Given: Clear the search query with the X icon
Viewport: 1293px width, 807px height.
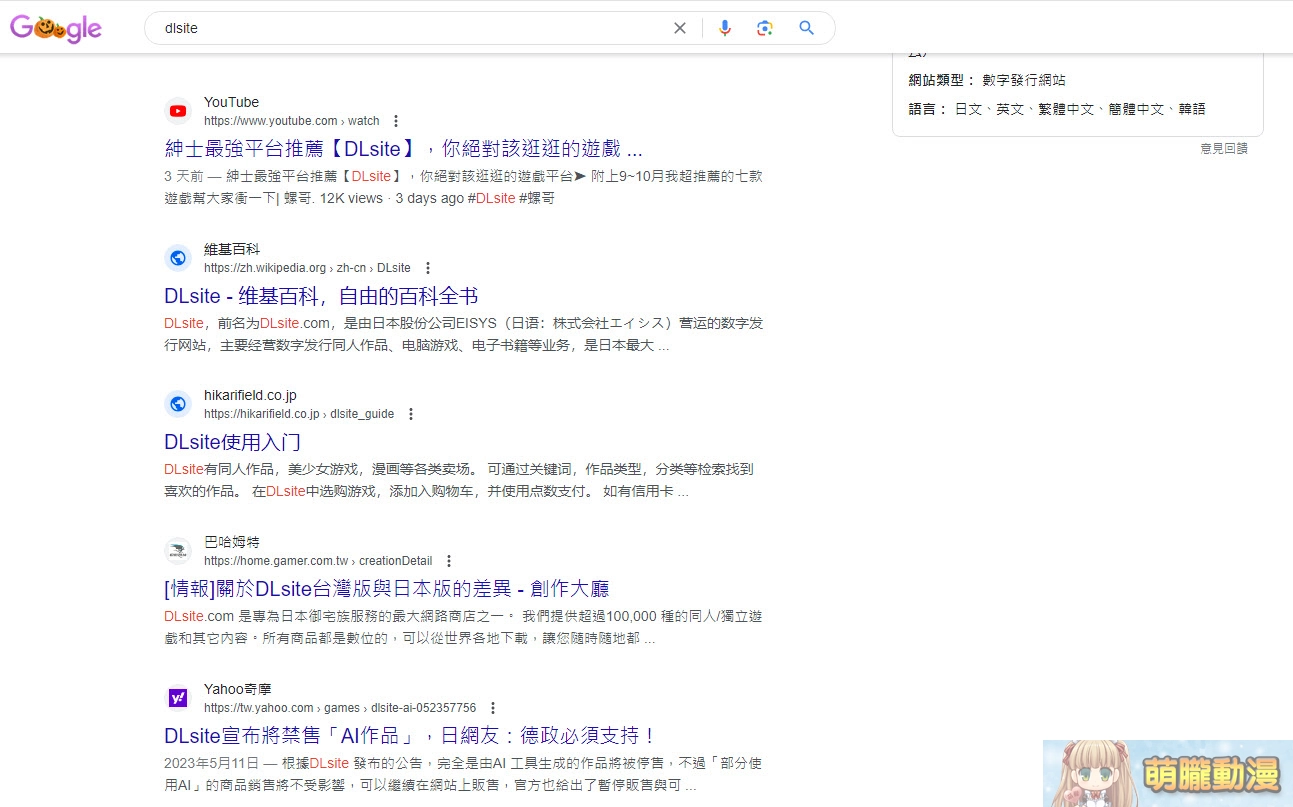Looking at the screenshot, I should (679, 28).
